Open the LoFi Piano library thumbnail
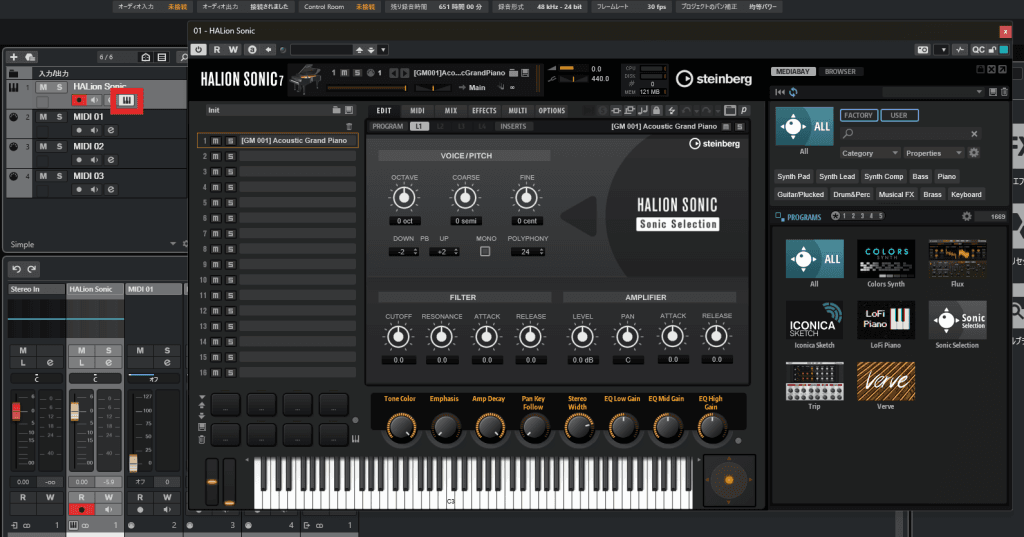 886,320
